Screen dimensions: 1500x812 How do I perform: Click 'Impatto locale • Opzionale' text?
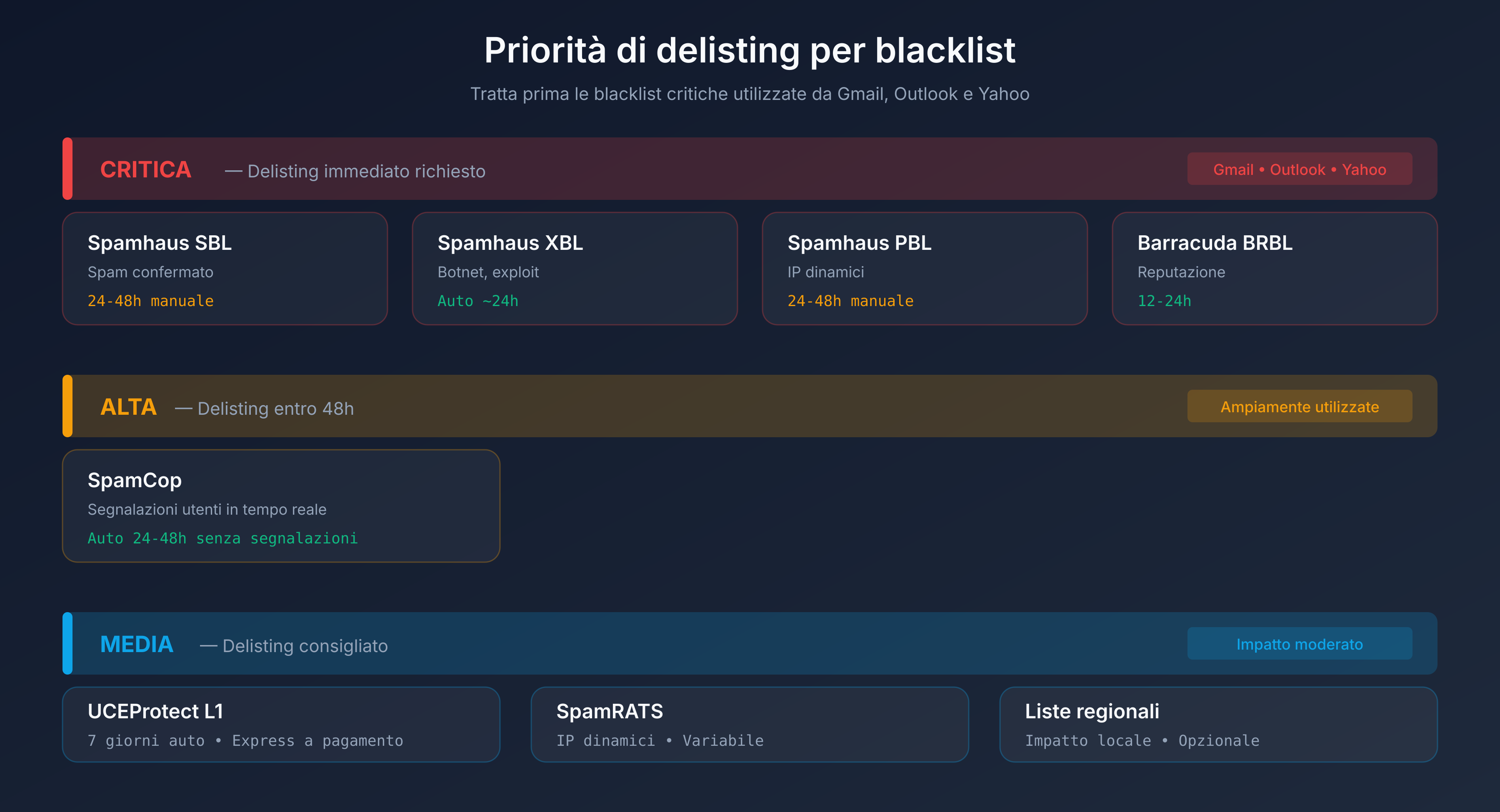point(1142,740)
